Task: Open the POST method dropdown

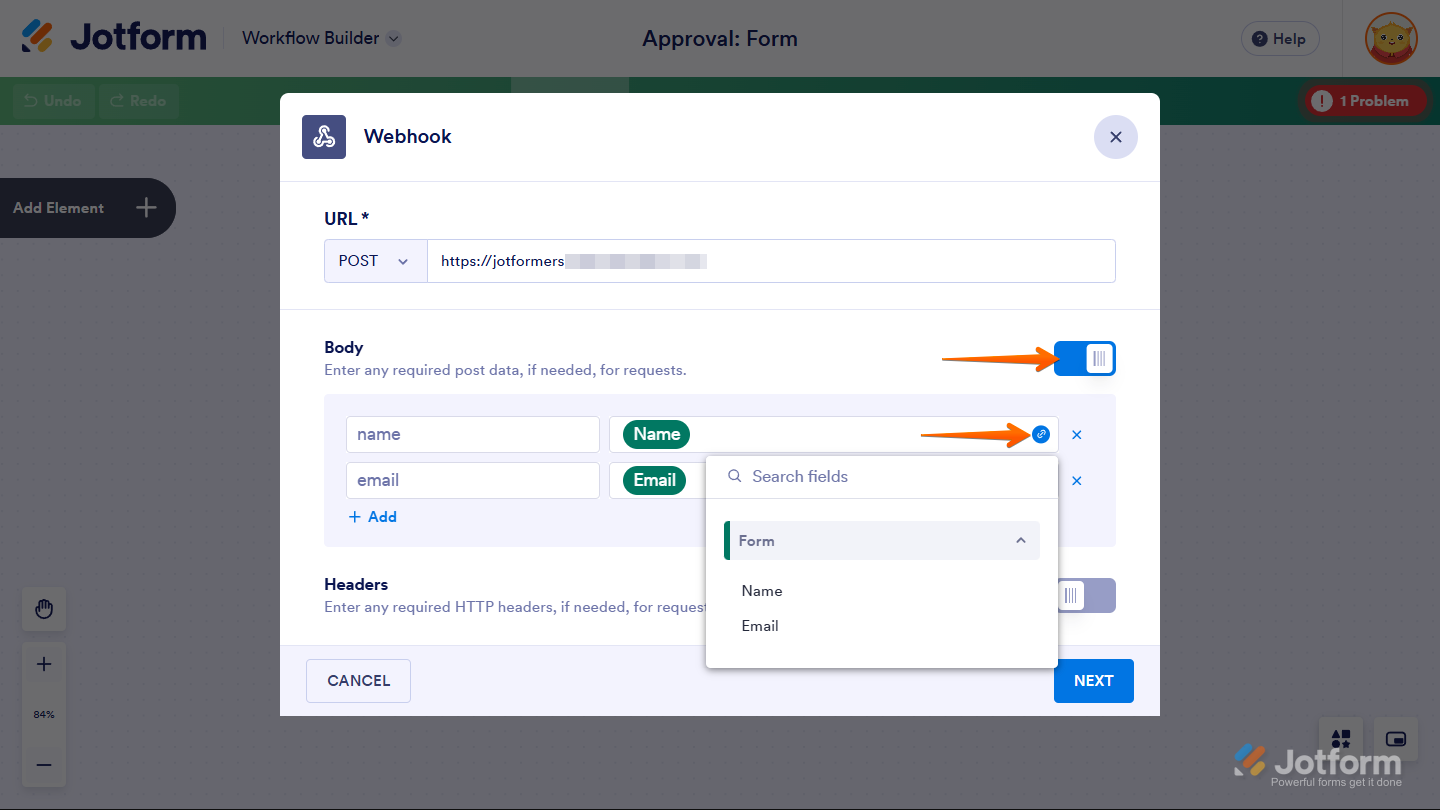Action: click(375, 260)
